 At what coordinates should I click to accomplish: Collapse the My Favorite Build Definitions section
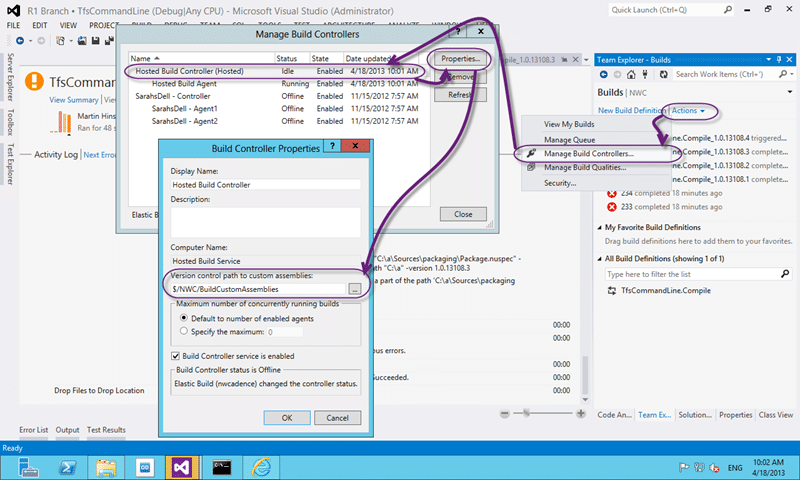pyautogui.click(x=599, y=228)
